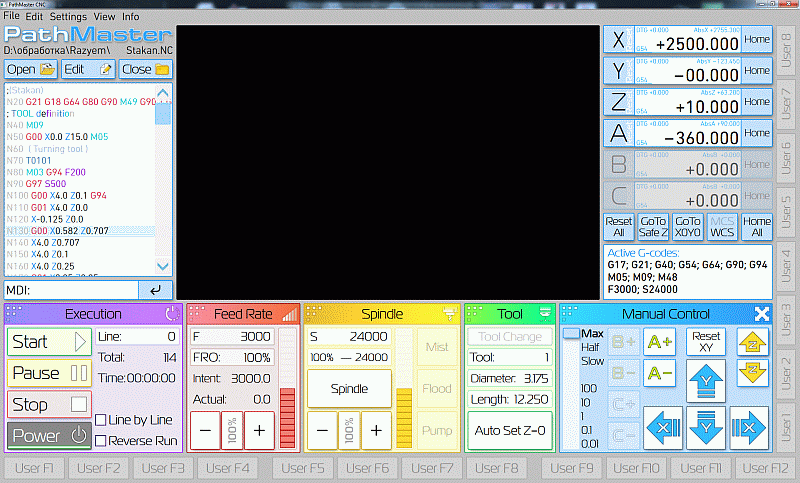The width and height of the screenshot is (800, 483).
Task: Jog X axis negative left arrow
Action: pyautogui.click(x=663, y=427)
